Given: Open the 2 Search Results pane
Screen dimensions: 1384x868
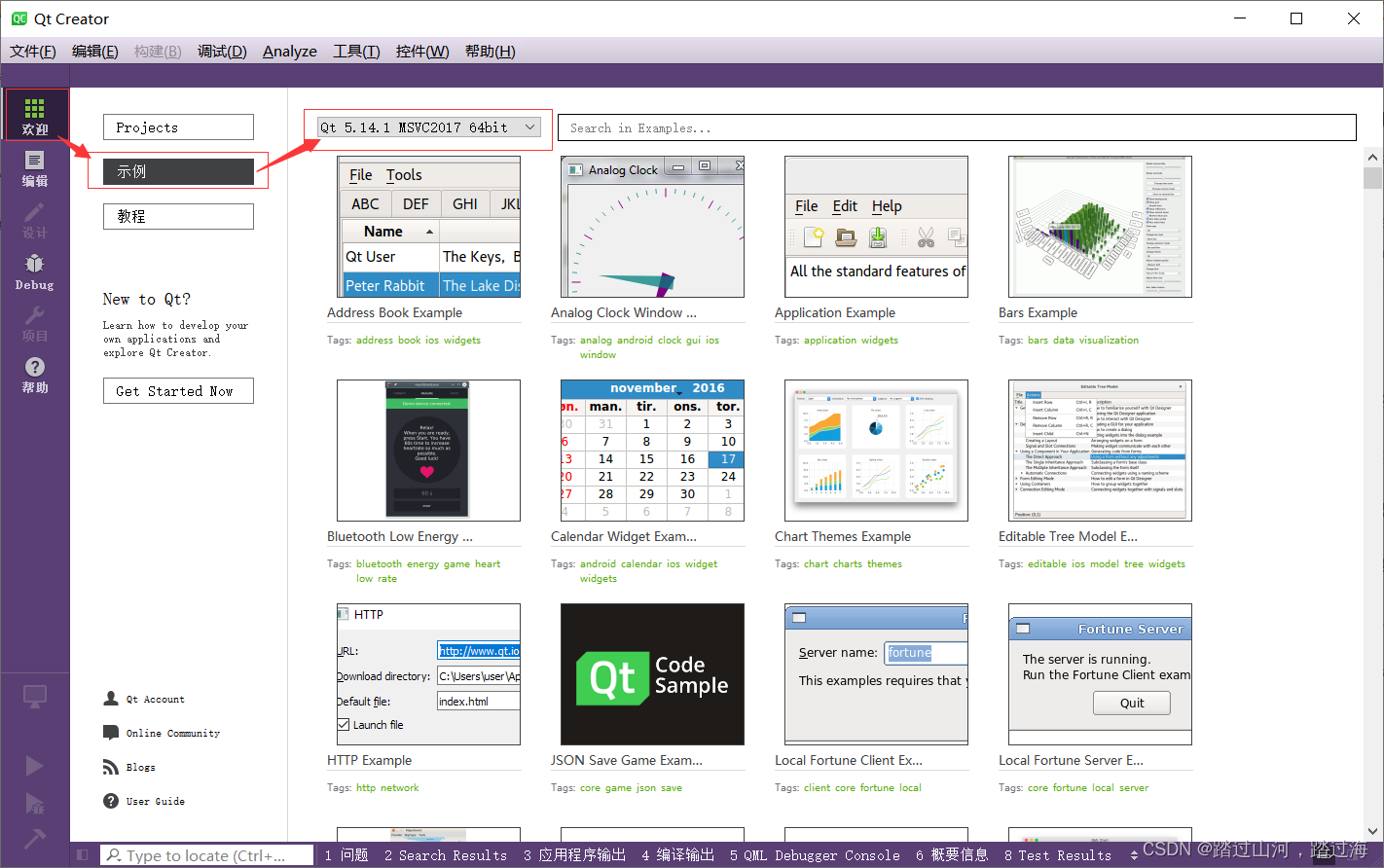Looking at the screenshot, I should [x=446, y=855].
